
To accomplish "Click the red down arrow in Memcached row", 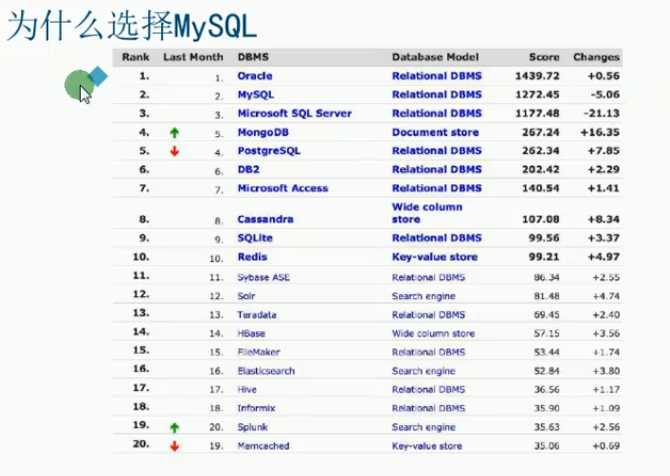I will pos(174,446).
